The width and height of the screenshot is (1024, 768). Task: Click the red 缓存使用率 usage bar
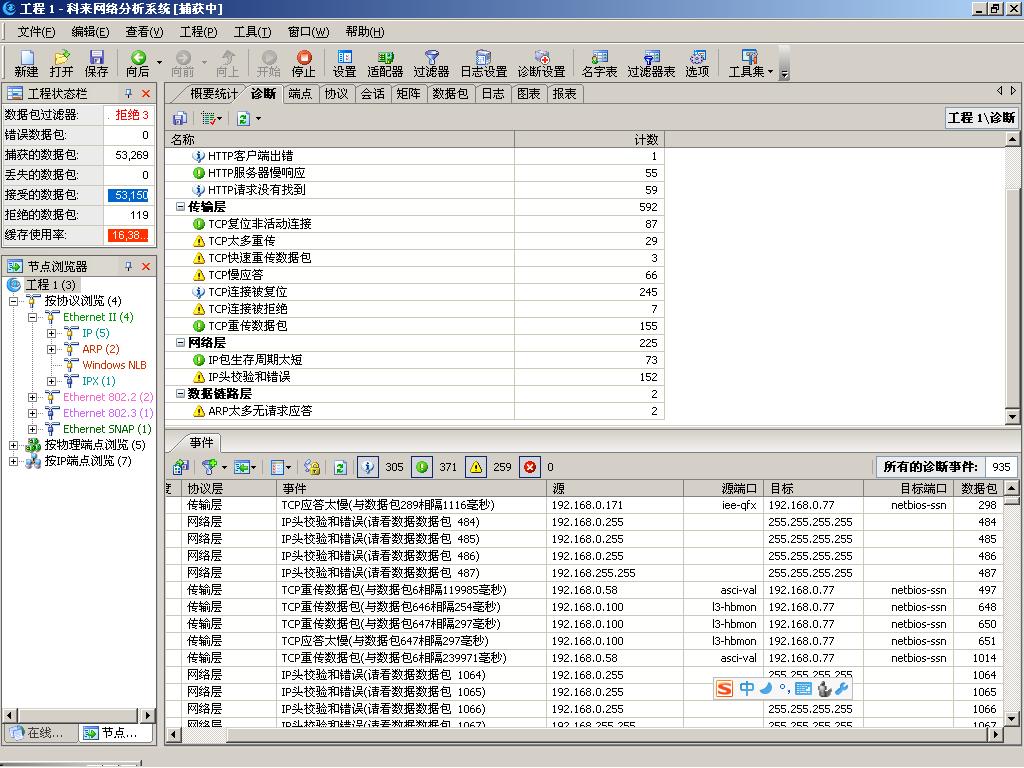point(128,235)
